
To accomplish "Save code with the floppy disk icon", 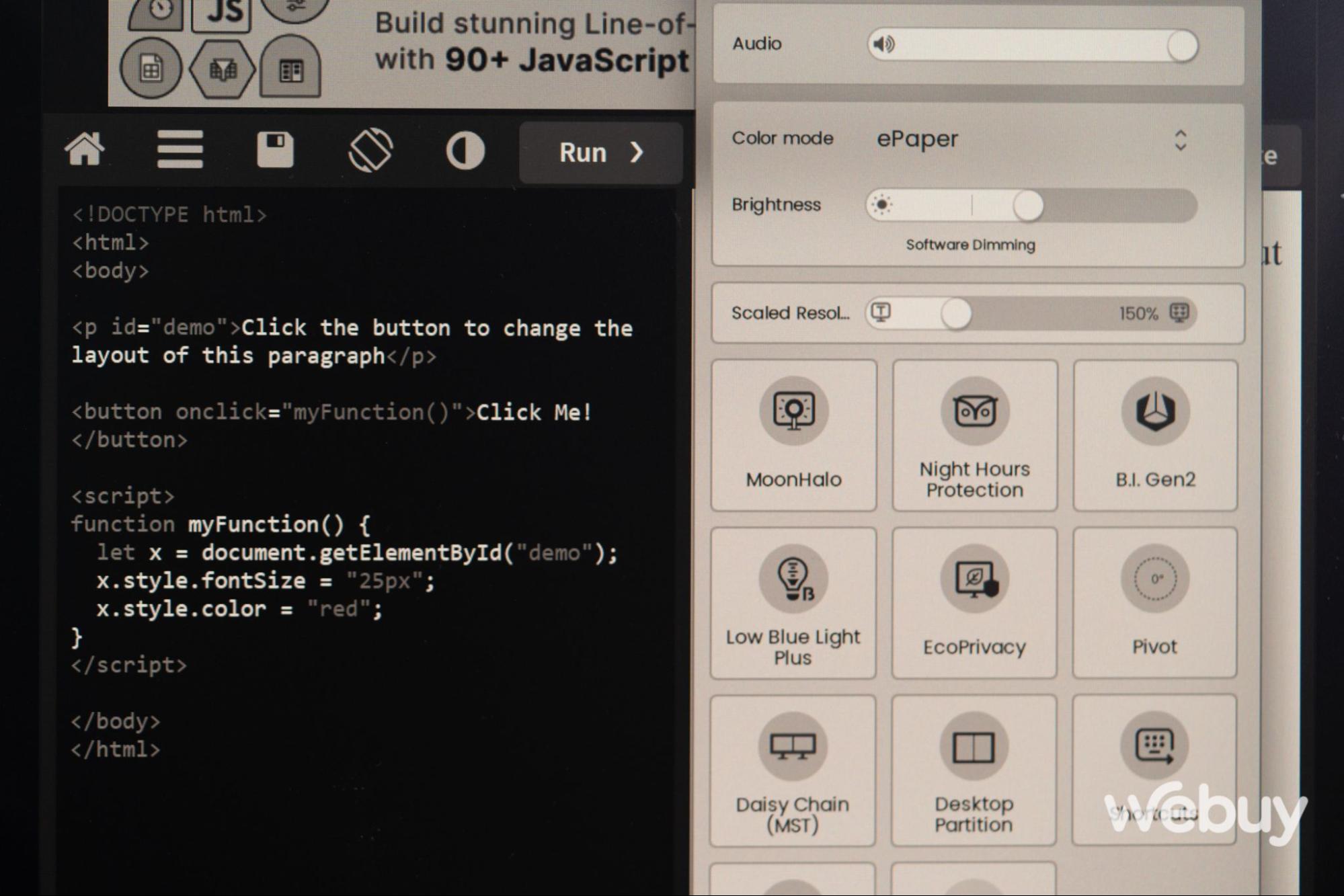I will [x=275, y=149].
